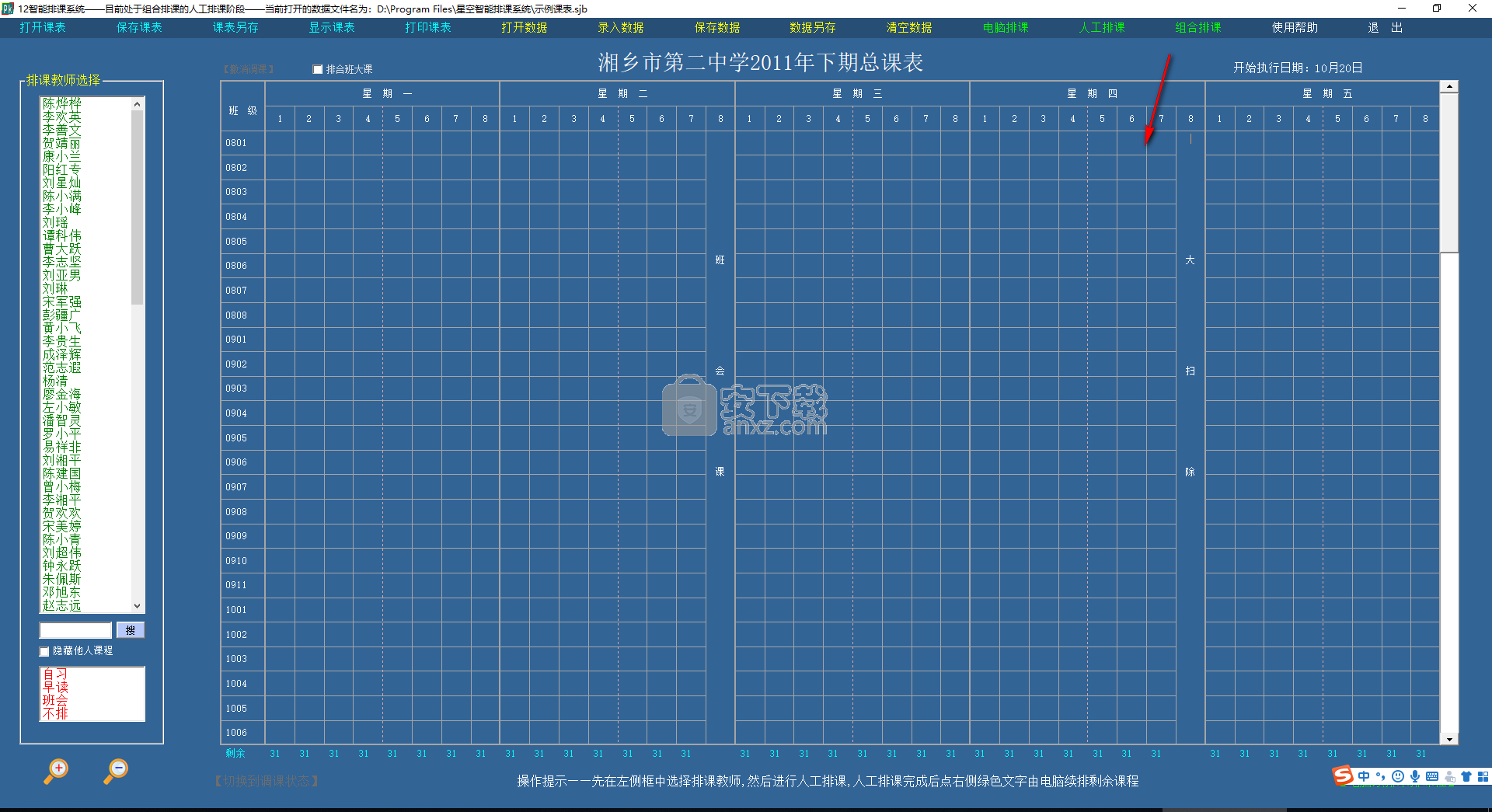Click the teacher list scroll-down arrow

138,606
